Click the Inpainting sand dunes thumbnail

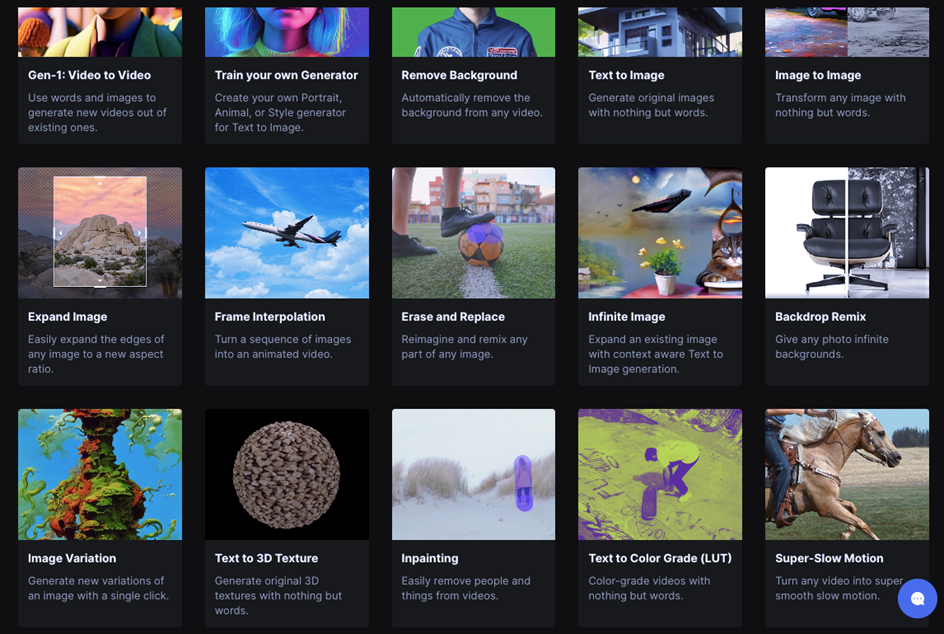click(473, 474)
